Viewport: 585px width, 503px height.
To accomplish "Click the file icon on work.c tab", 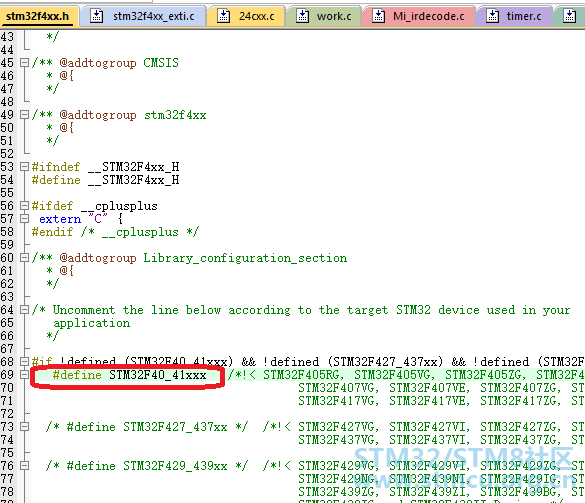I will pos(303,16).
